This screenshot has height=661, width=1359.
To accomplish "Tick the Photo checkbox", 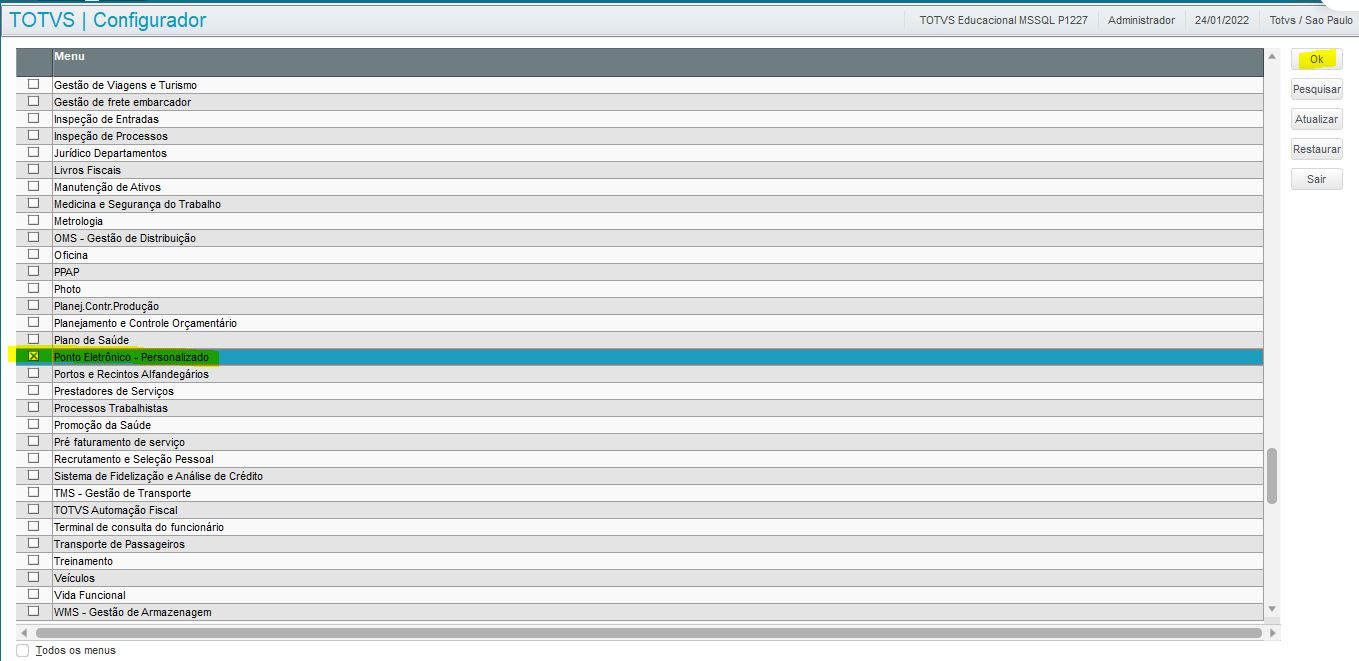I will coord(33,288).
